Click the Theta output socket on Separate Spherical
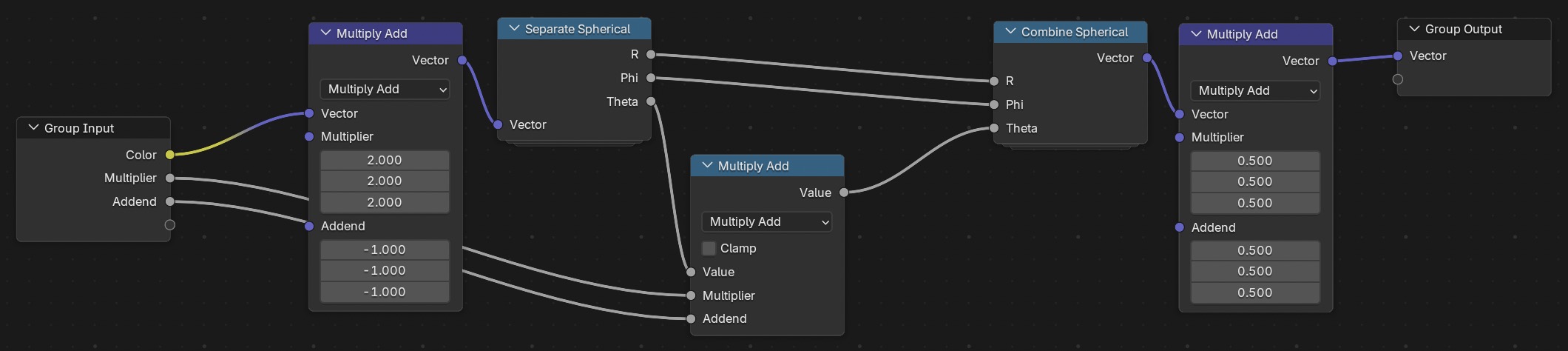This screenshot has width=1568, height=351. click(x=651, y=101)
